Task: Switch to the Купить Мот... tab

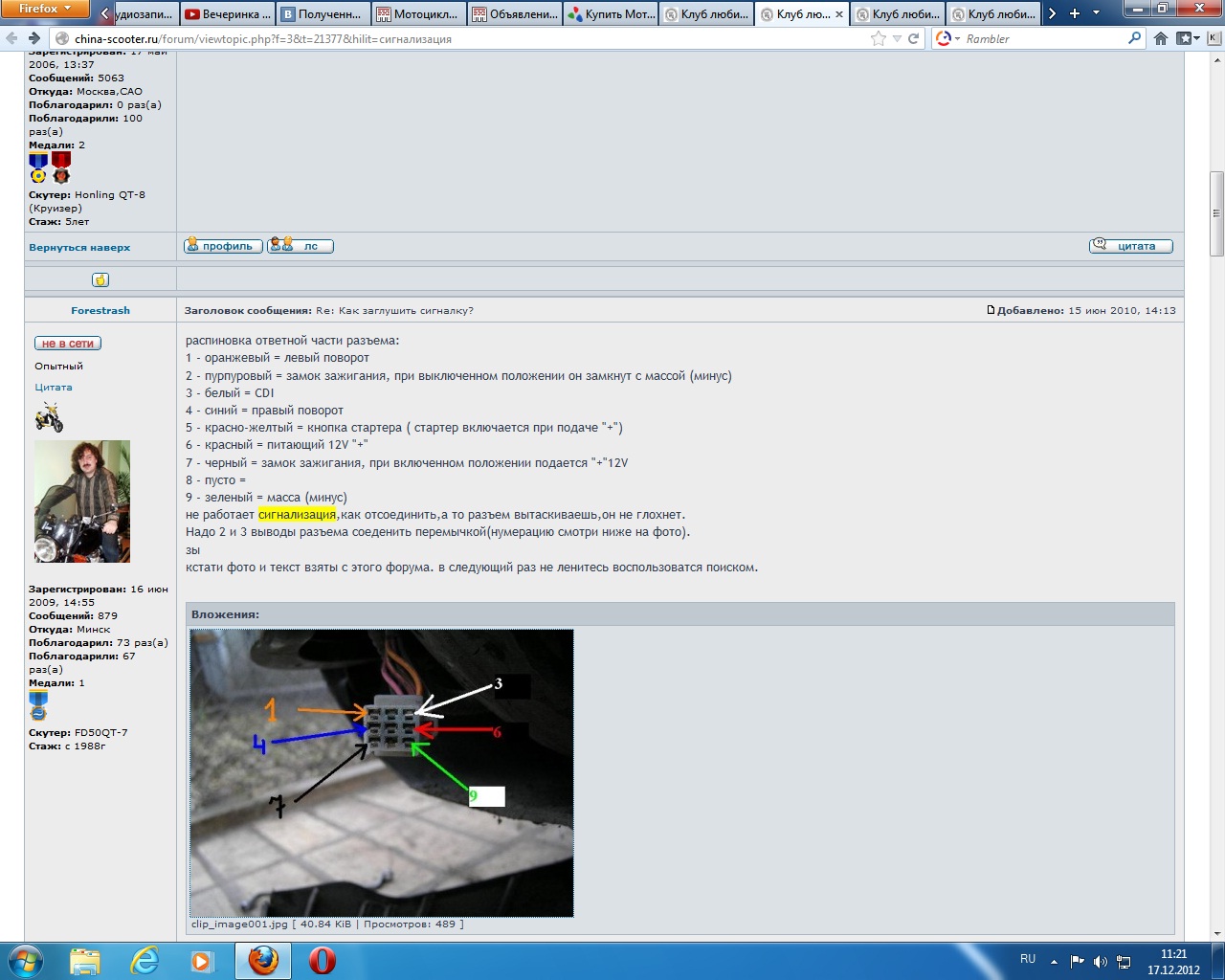Action: pyautogui.click(x=611, y=14)
